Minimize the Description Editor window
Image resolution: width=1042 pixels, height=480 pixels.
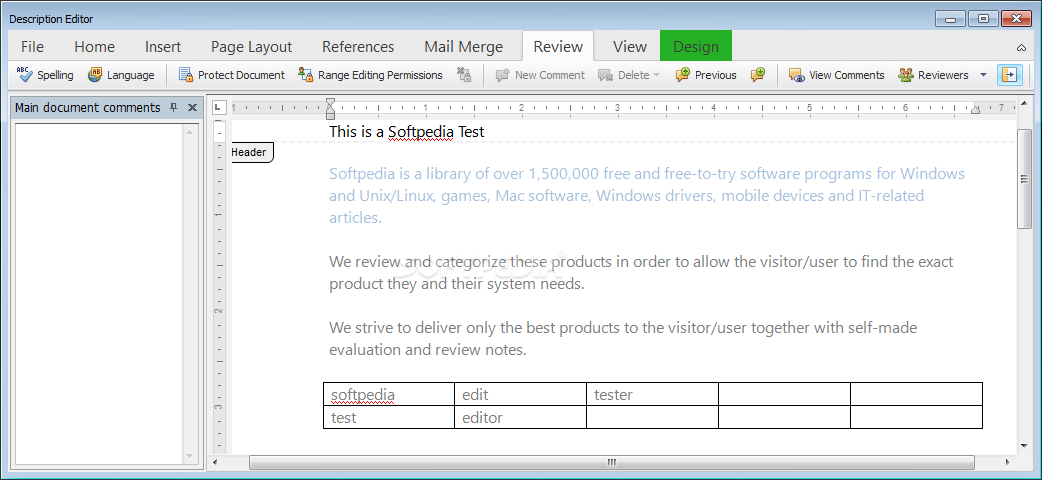tap(950, 19)
